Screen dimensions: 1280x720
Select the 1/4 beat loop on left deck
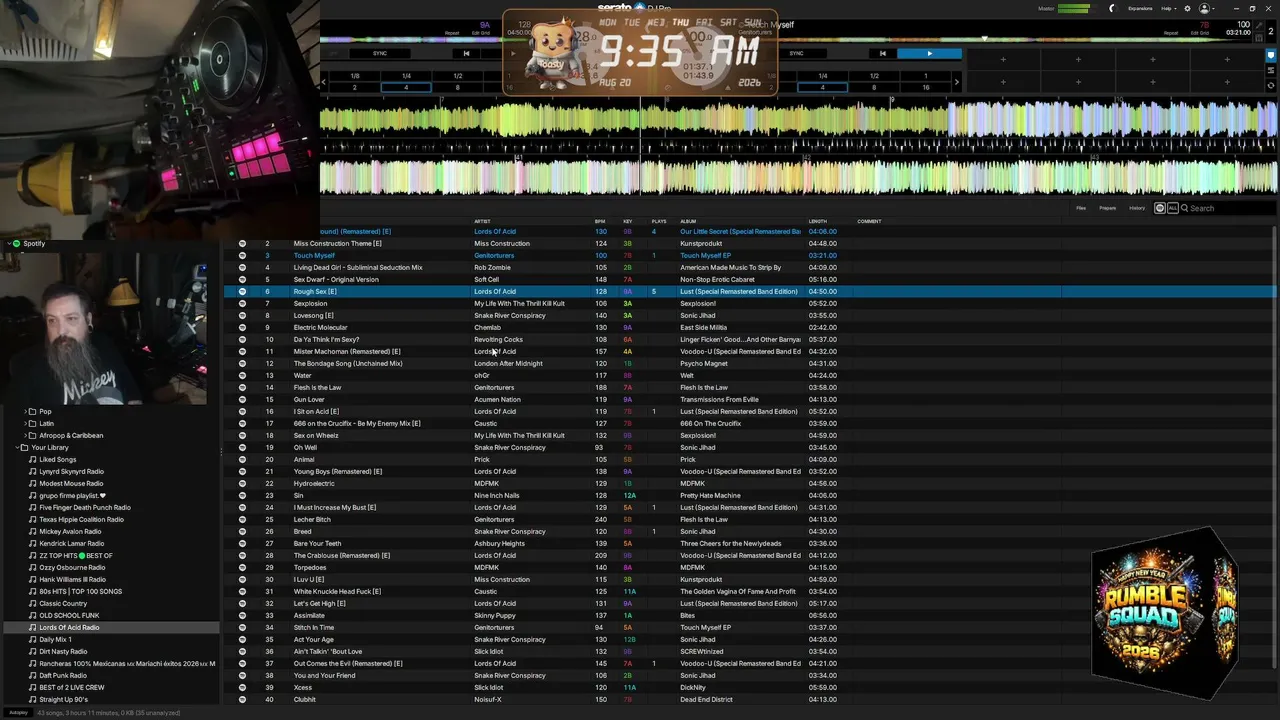[x=406, y=76]
